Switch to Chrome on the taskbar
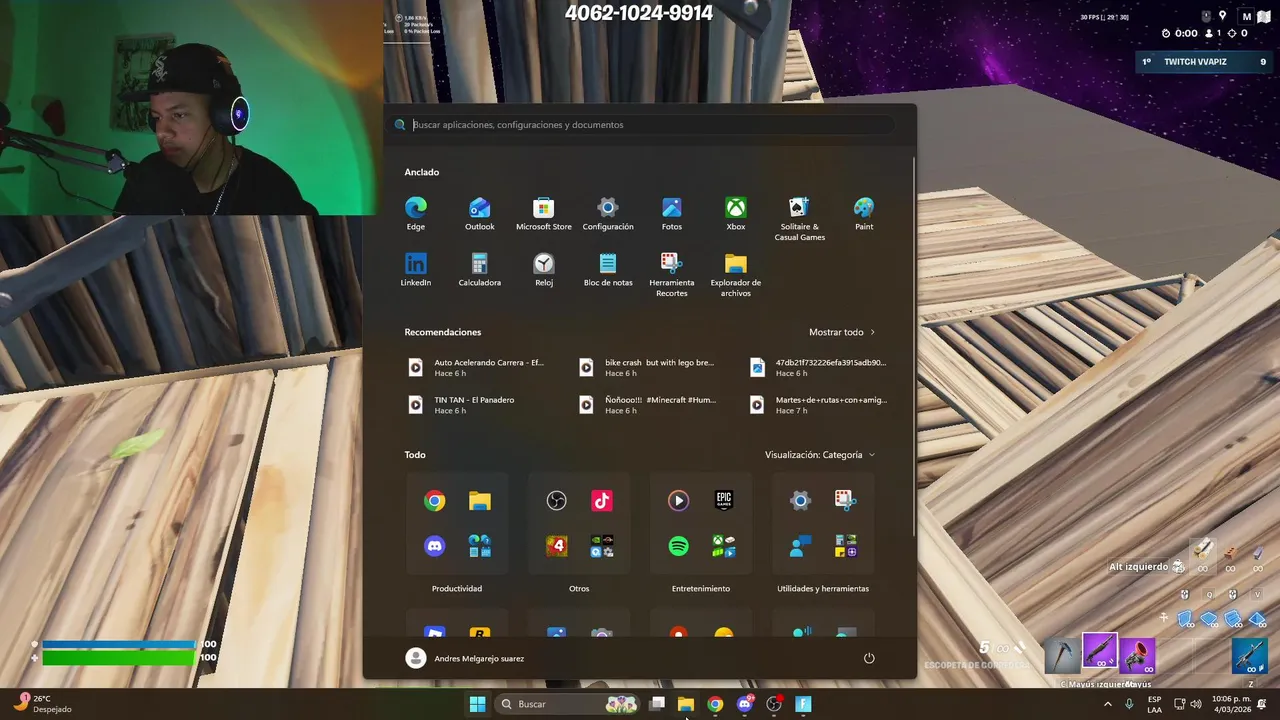1280x720 pixels. 715,704
